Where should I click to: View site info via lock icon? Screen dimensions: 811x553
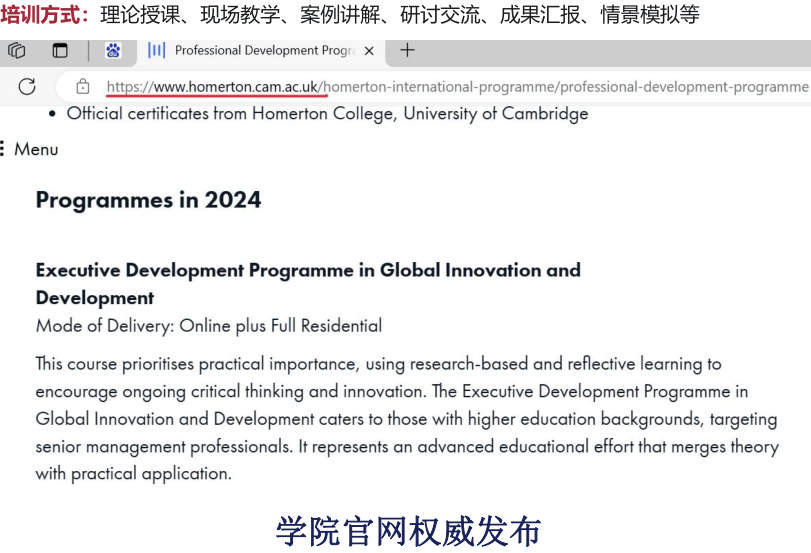(83, 86)
